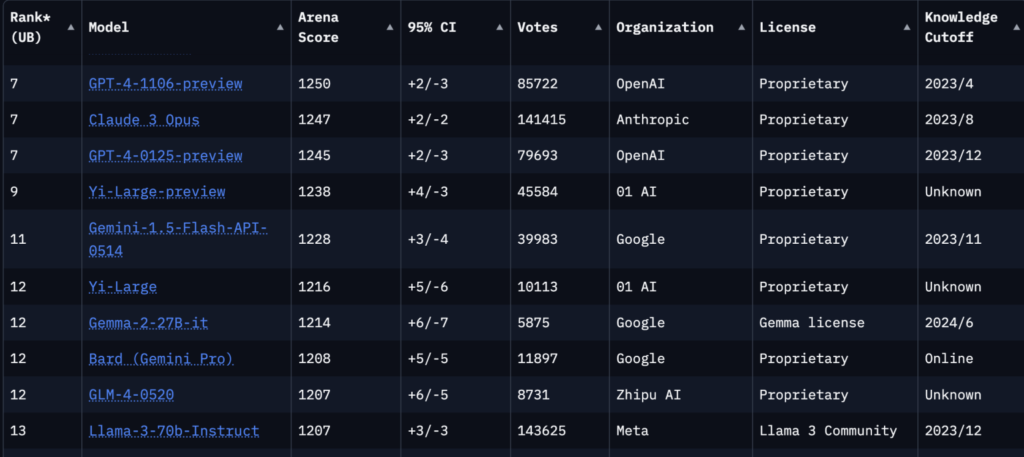Sort by License column arrow
The width and height of the screenshot is (1024, 457).
(x=905, y=28)
